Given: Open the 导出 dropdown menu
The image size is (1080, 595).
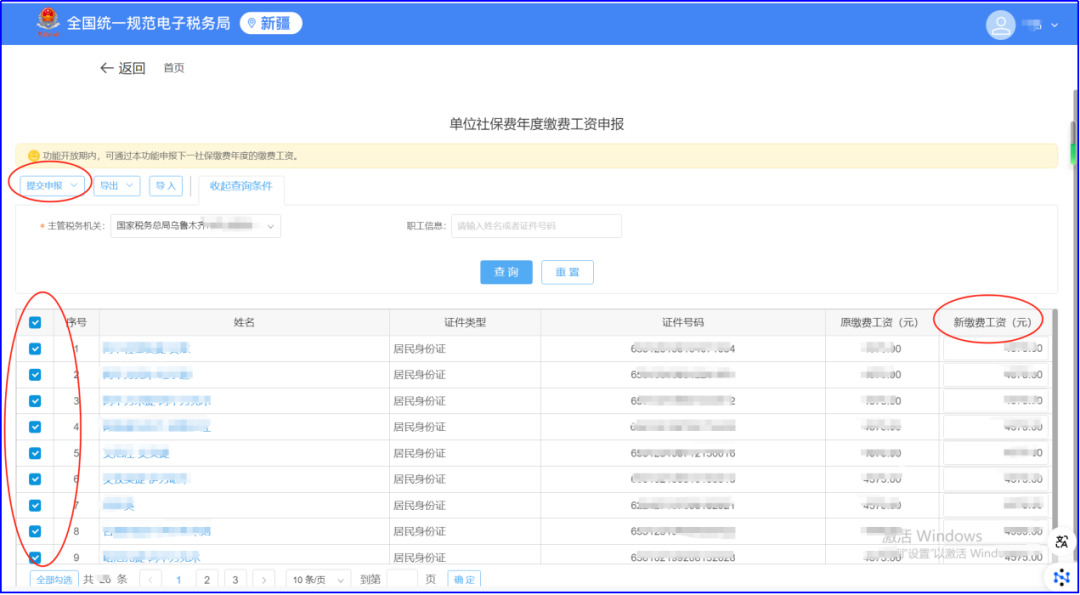Looking at the screenshot, I should pyautogui.click(x=117, y=186).
